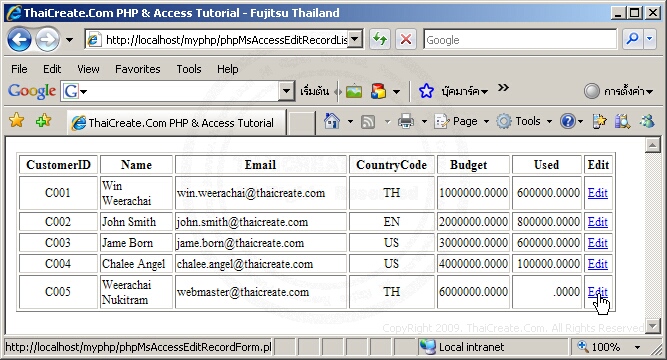Select the ThaiCreate.Com PHP & Access Tutorial tab
The image size is (667, 360).
point(176,123)
